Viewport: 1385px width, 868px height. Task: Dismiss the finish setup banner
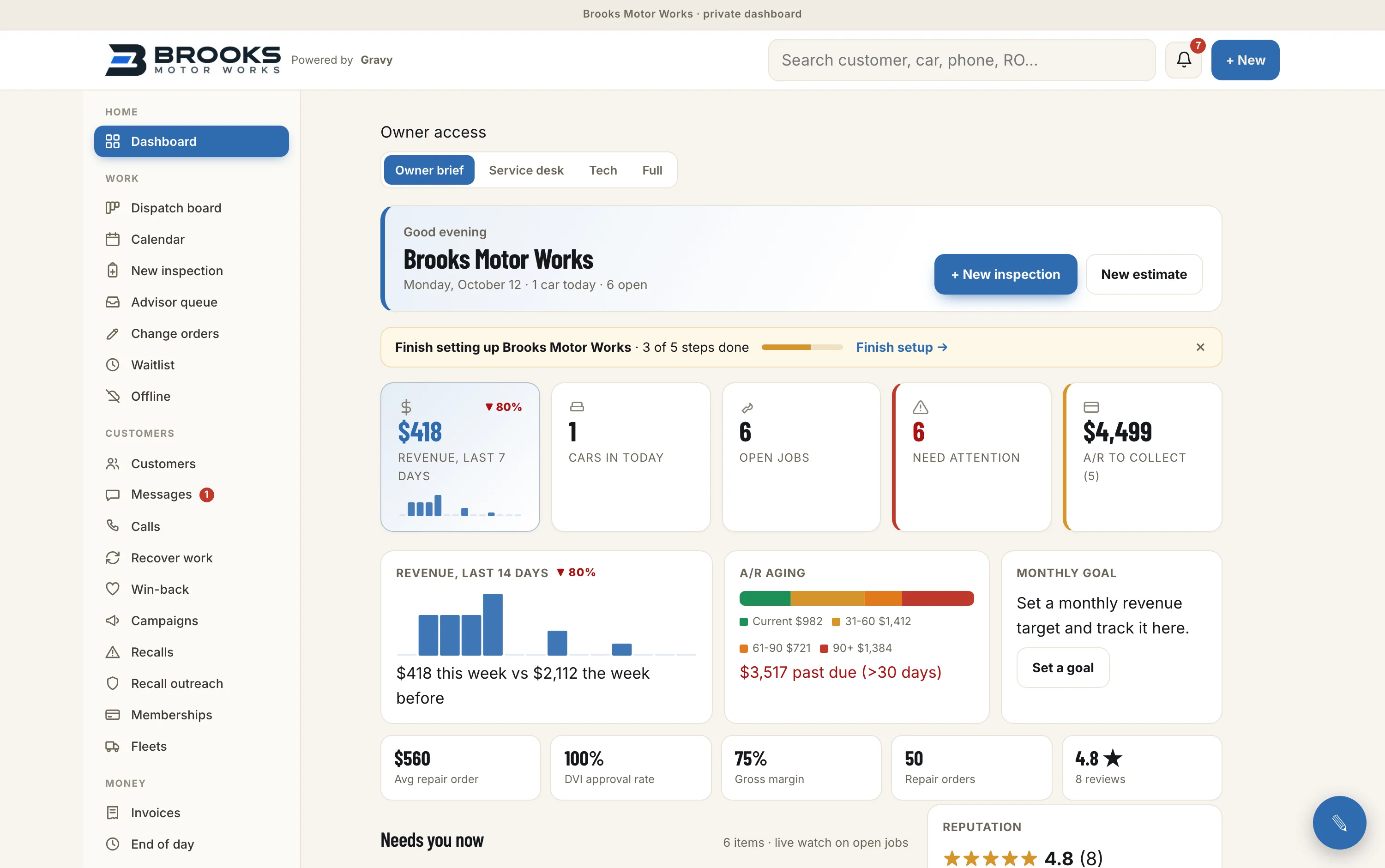point(1200,347)
